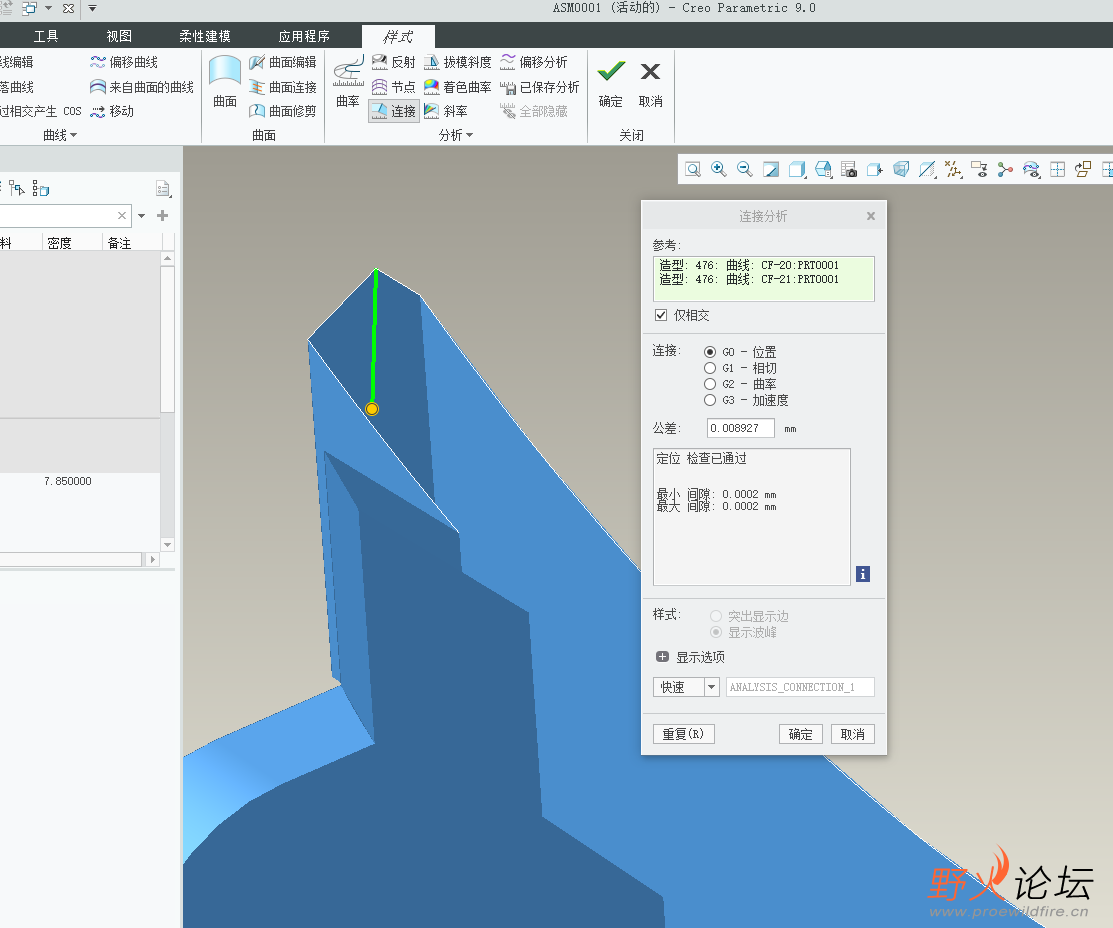Open the 快速 analysis type dropdown
The width and height of the screenshot is (1113, 928).
click(x=712, y=687)
